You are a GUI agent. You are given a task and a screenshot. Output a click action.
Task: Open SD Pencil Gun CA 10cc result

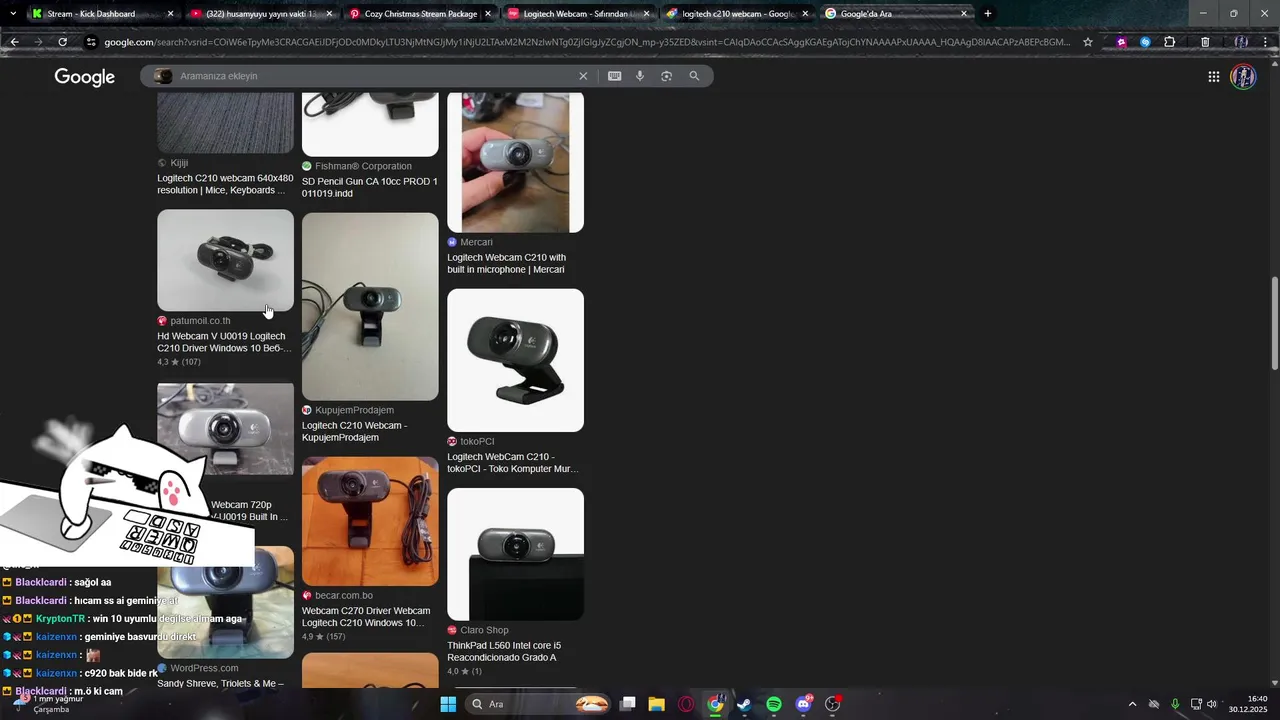point(370,187)
